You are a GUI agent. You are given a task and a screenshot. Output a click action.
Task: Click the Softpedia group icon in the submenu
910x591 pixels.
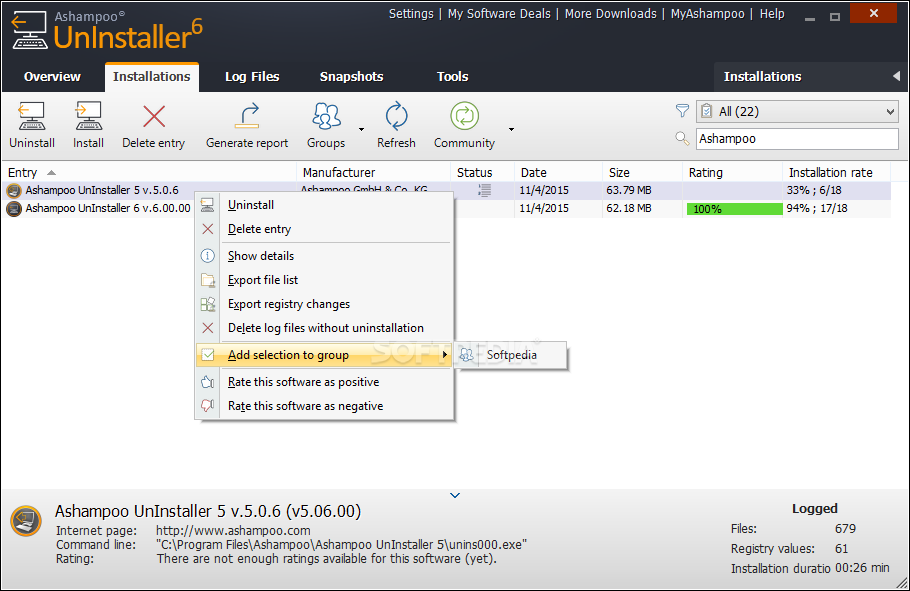(x=466, y=355)
